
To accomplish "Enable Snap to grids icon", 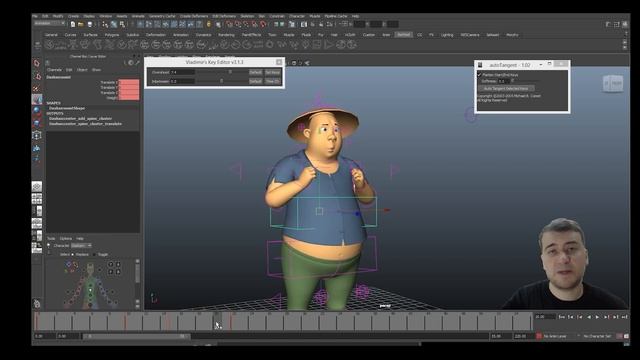I will tap(230, 24).
